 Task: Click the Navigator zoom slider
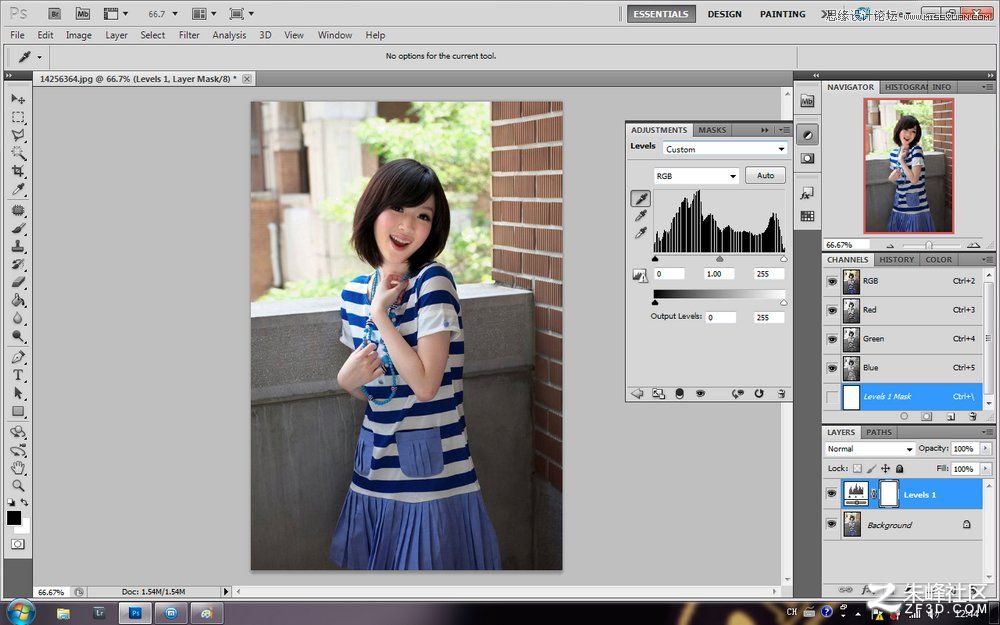tap(929, 245)
